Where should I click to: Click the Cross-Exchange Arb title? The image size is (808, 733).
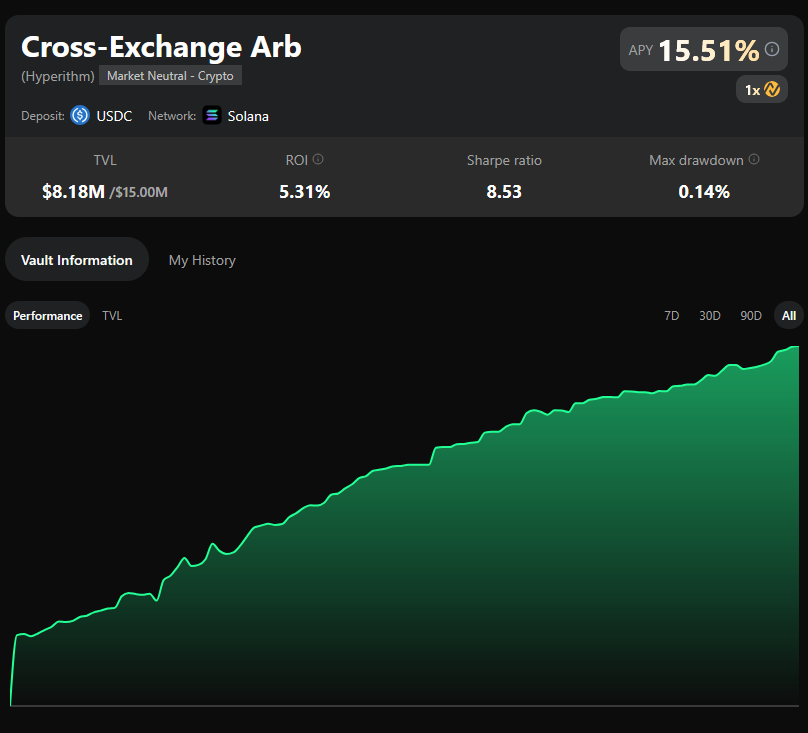click(161, 47)
